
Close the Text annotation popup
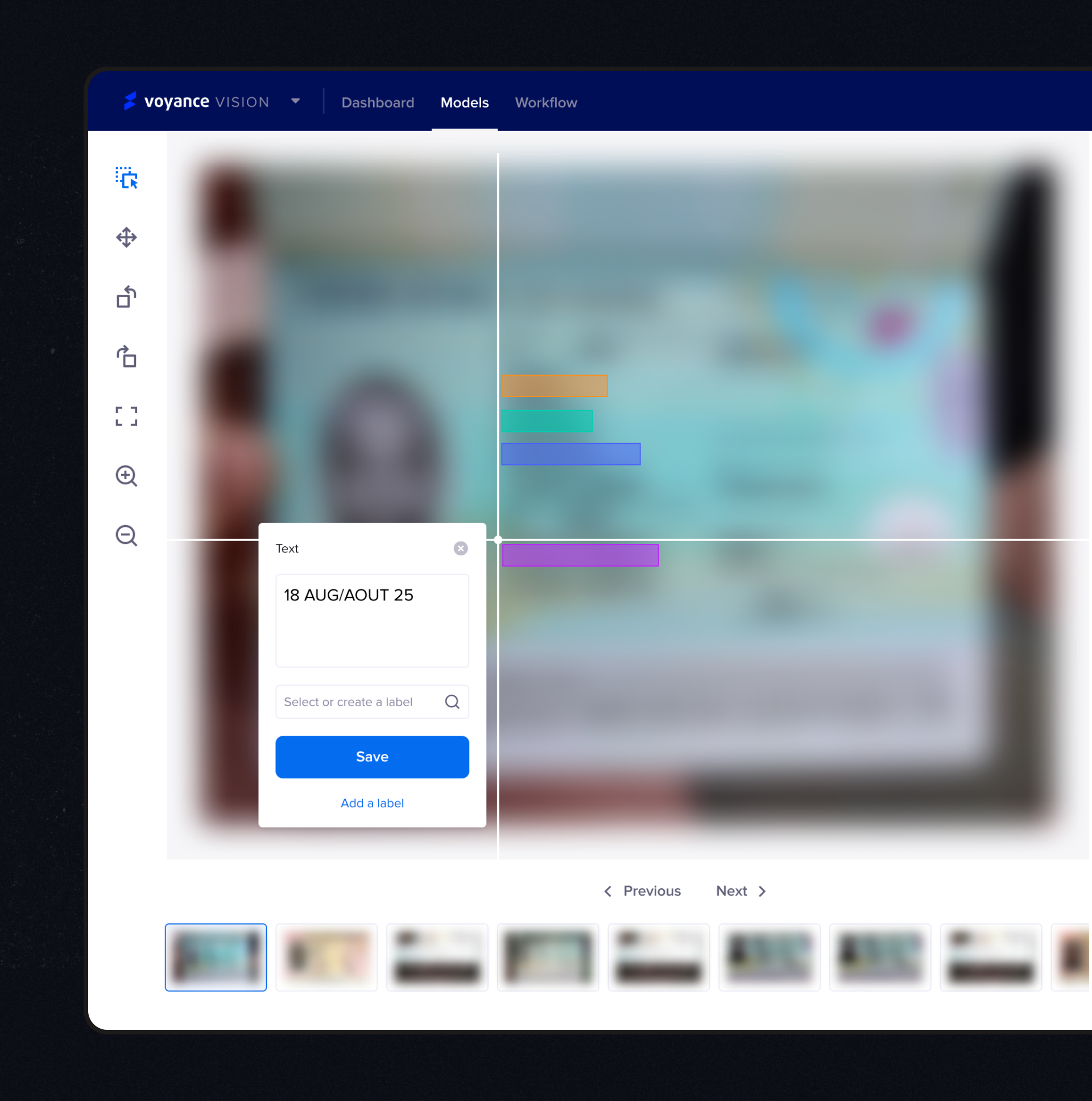click(x=460, y=548)
